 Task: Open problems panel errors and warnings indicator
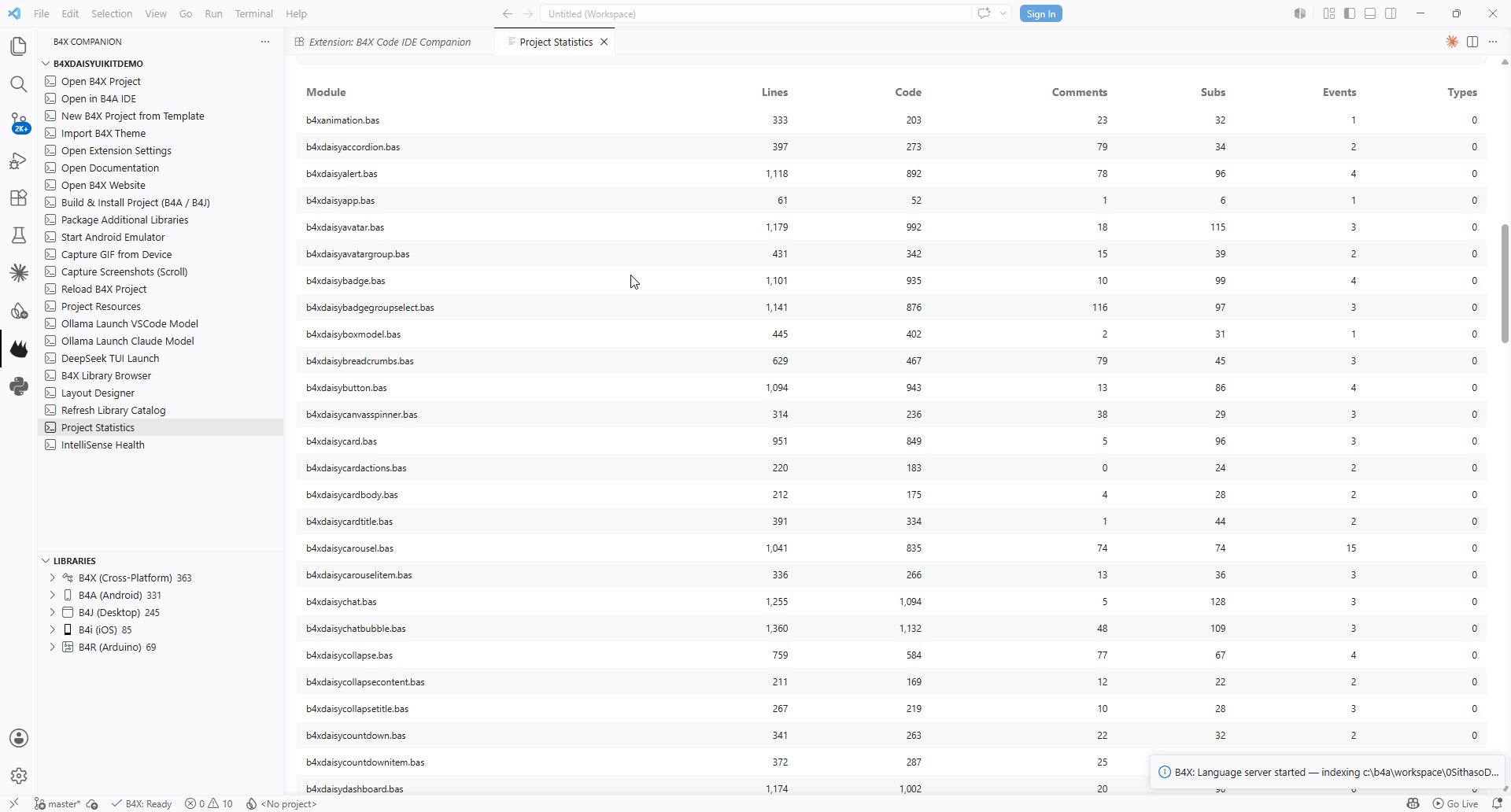(209, 803)
